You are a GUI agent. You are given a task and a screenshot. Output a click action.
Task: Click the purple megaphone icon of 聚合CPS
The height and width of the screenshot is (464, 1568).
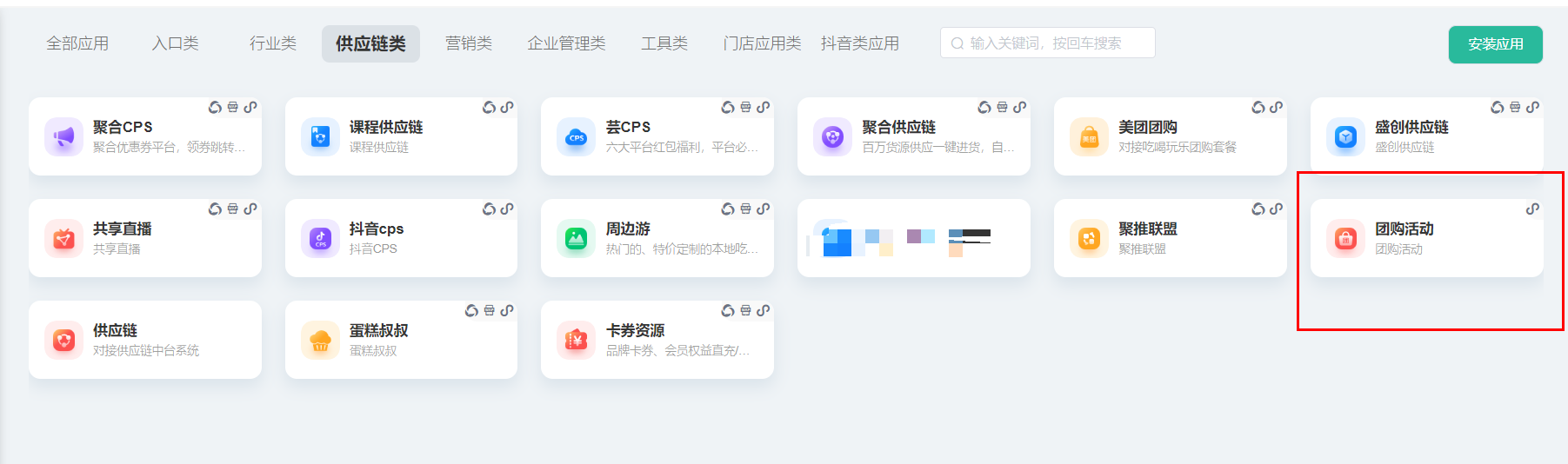tap(63, 136)
